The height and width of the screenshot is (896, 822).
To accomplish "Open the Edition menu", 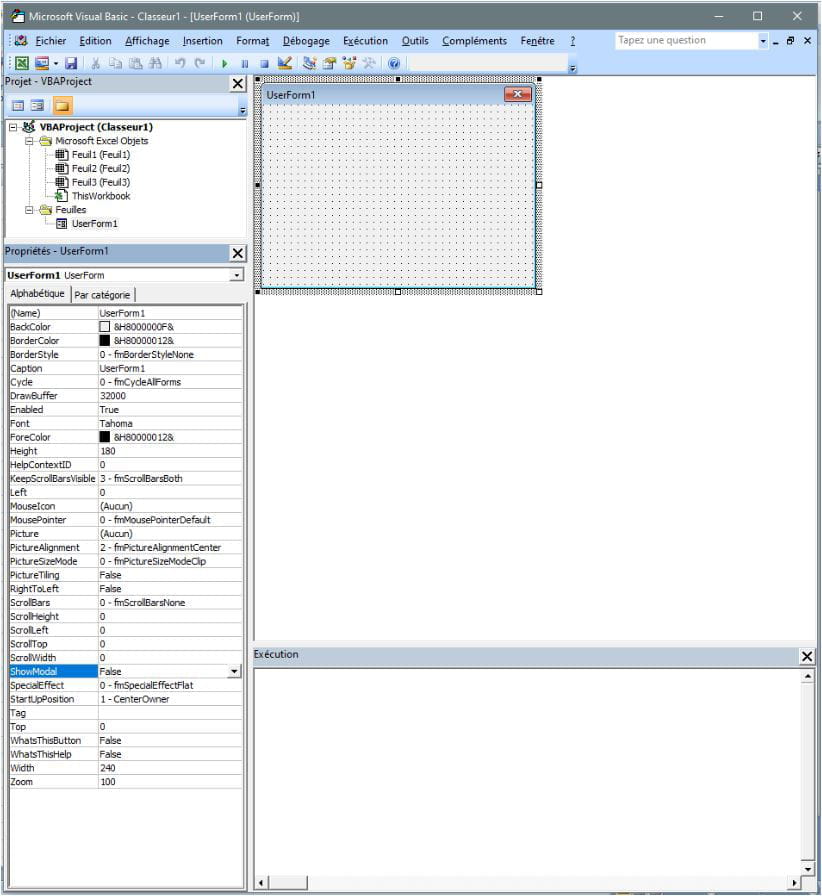I will pos(95,41).
